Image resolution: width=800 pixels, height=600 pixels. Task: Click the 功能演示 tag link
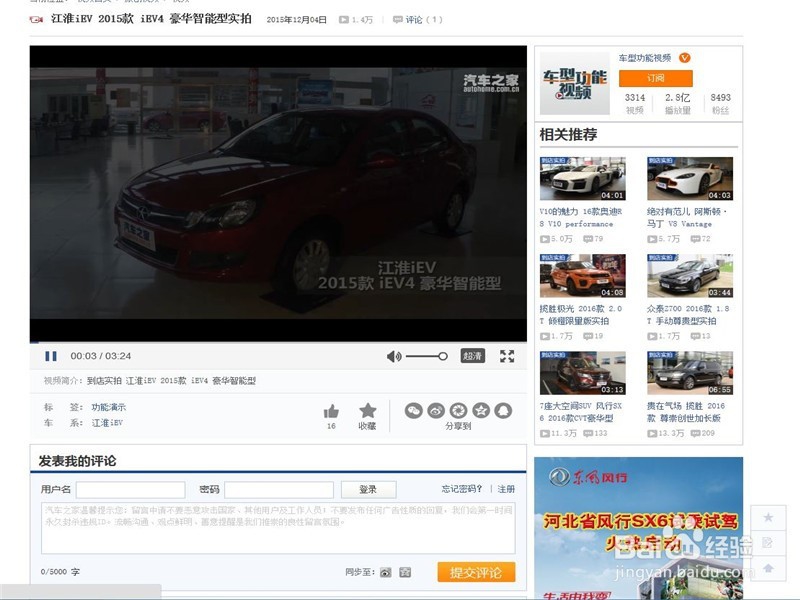click(x=109, y=407)
